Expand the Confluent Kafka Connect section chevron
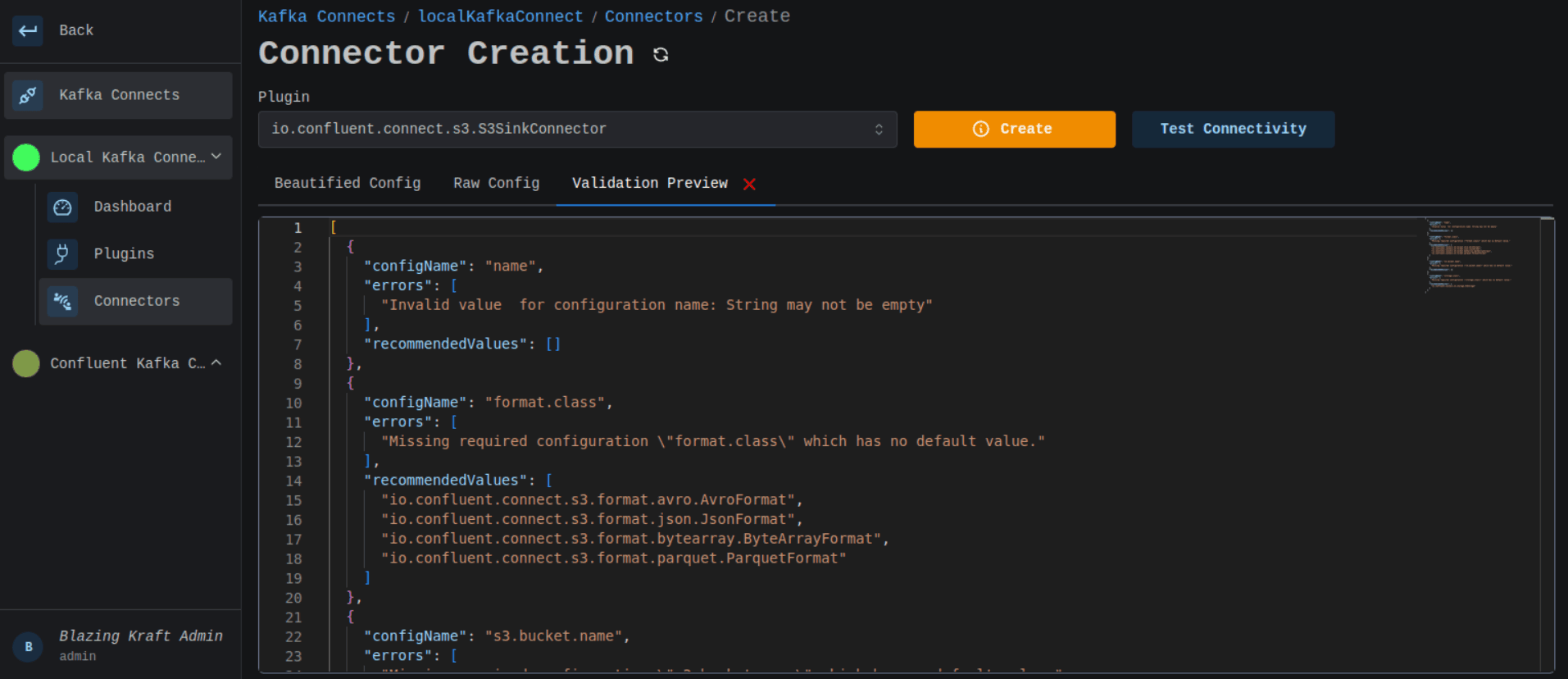The height and width of the screenshot is (679, 1568). point(216,362)
